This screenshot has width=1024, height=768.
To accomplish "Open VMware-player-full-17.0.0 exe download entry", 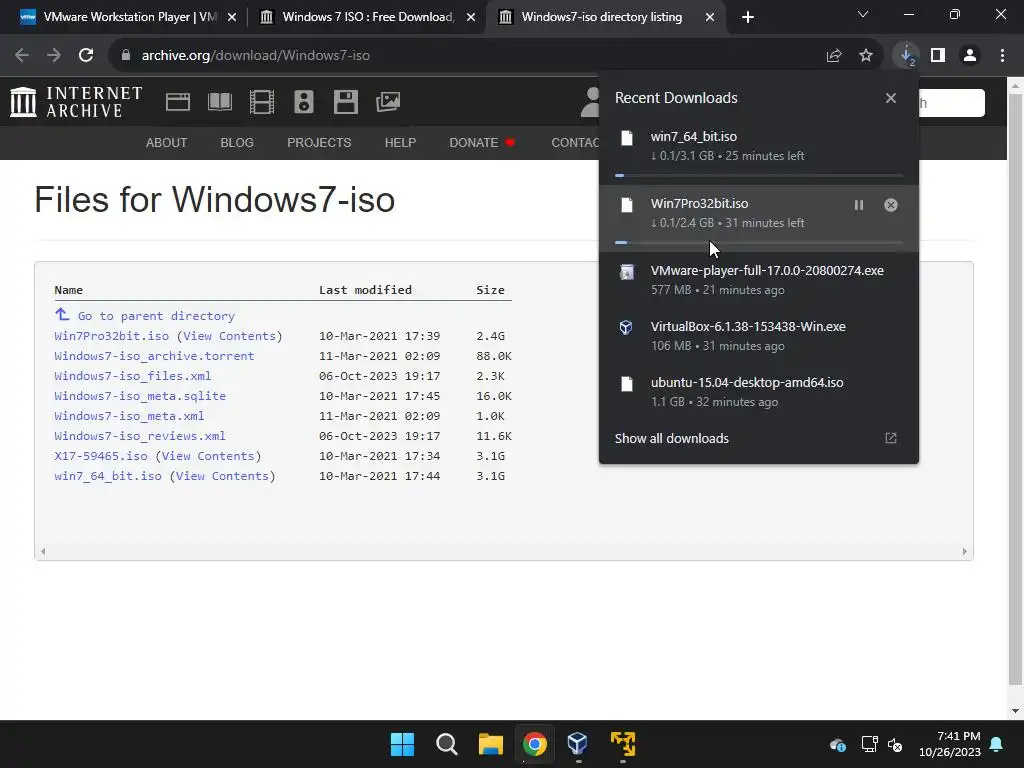I will (x=759, y=280).
